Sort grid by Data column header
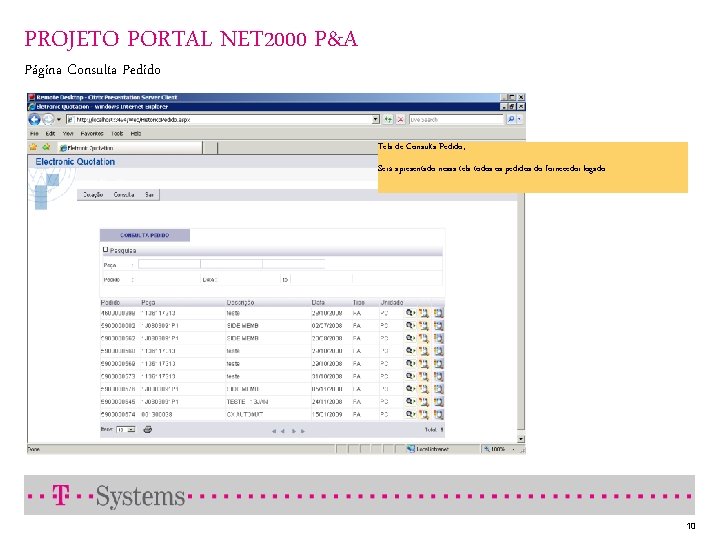The image size is (720, 540). coord(318,303)
